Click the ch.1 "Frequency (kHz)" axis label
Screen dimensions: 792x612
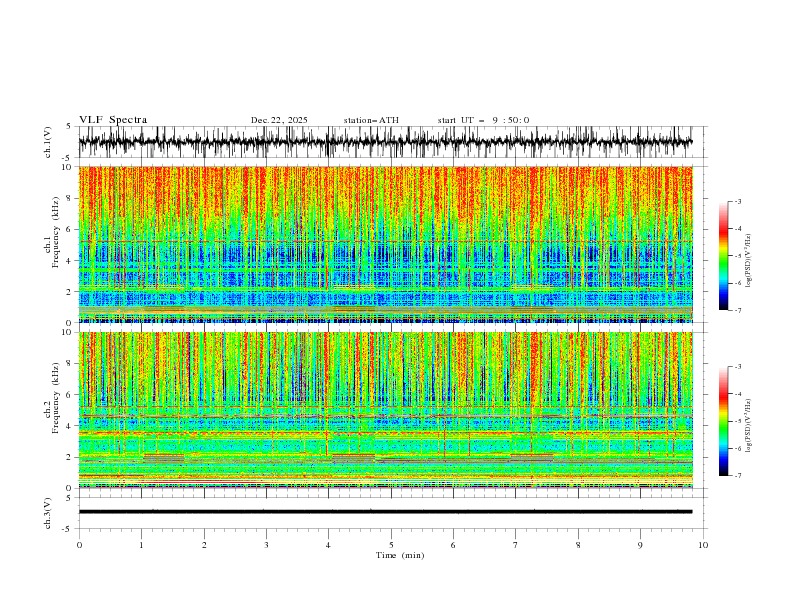pyautogui.click(x=56, y=231)
